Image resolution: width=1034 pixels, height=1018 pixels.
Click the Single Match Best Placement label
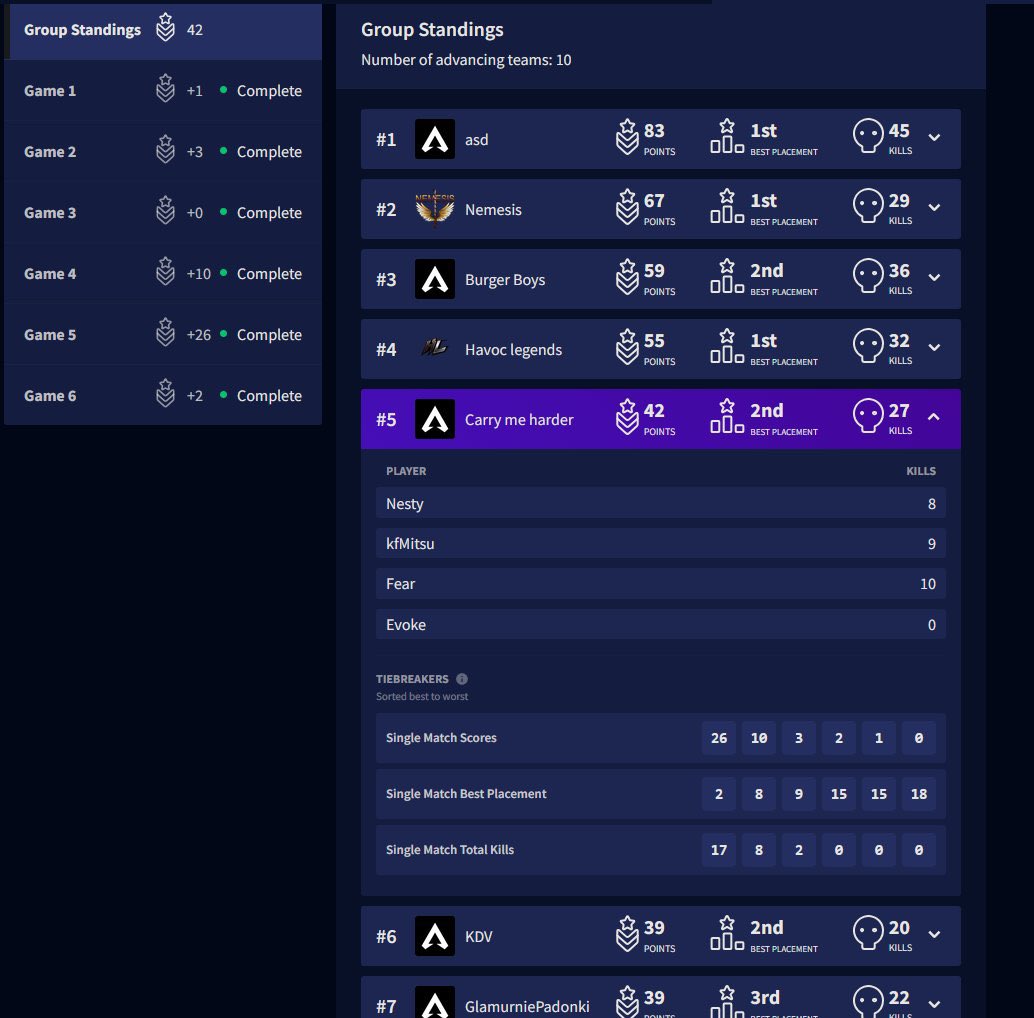pyautogui.click(x=466, y=794)
